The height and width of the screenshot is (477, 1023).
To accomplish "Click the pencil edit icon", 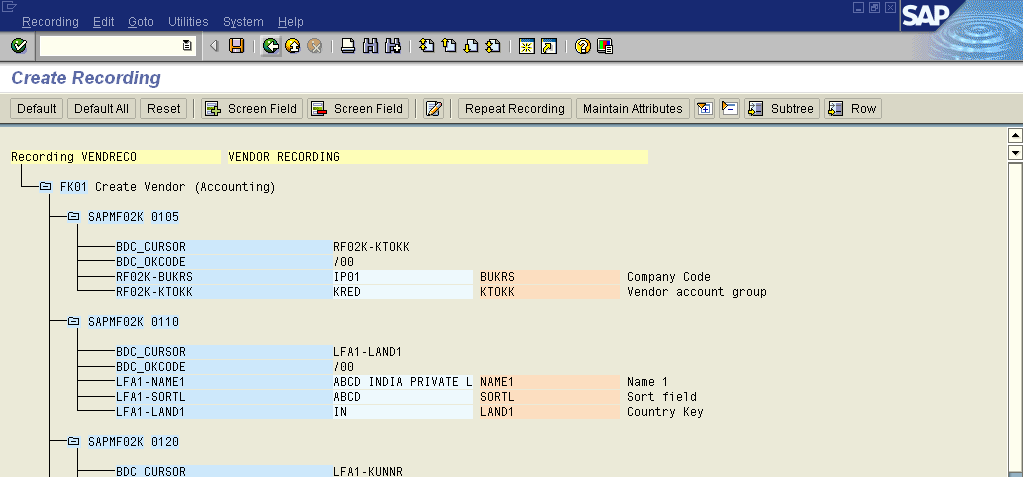I will [x=433, y=109].
